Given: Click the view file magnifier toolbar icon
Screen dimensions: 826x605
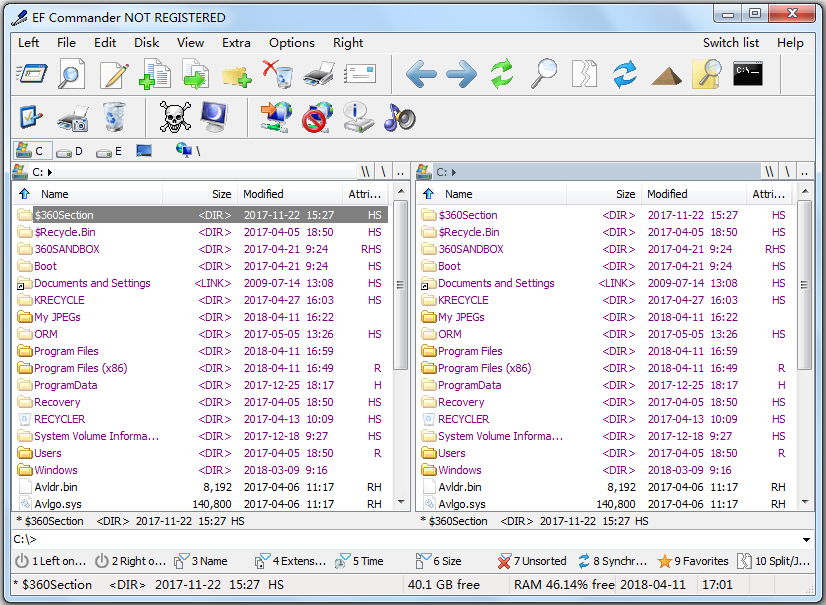Looking at the screenshot, I should click(x=71, y=74).
